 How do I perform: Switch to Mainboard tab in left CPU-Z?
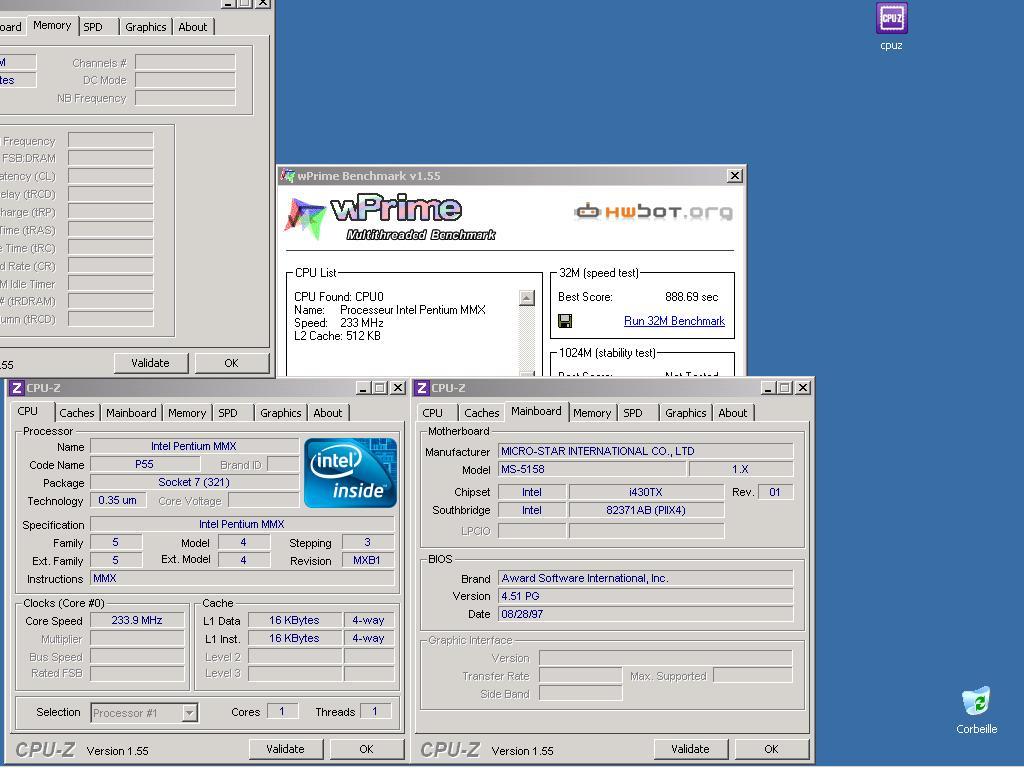[x=131, y=413]
